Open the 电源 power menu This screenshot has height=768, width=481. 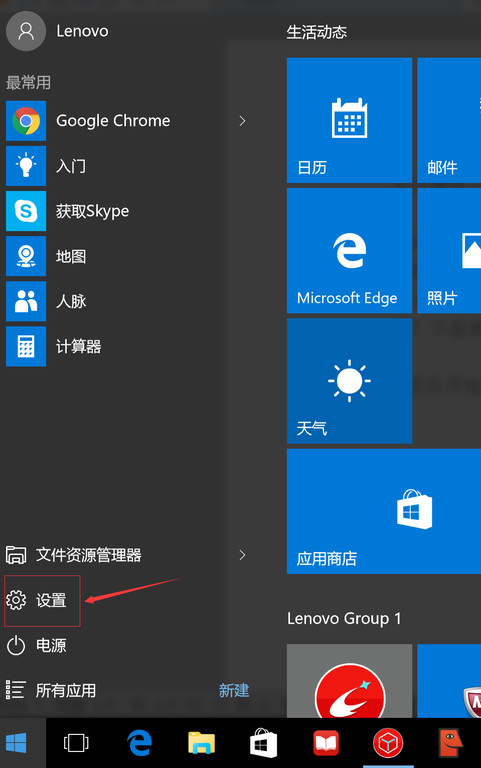tap(37, 646)
